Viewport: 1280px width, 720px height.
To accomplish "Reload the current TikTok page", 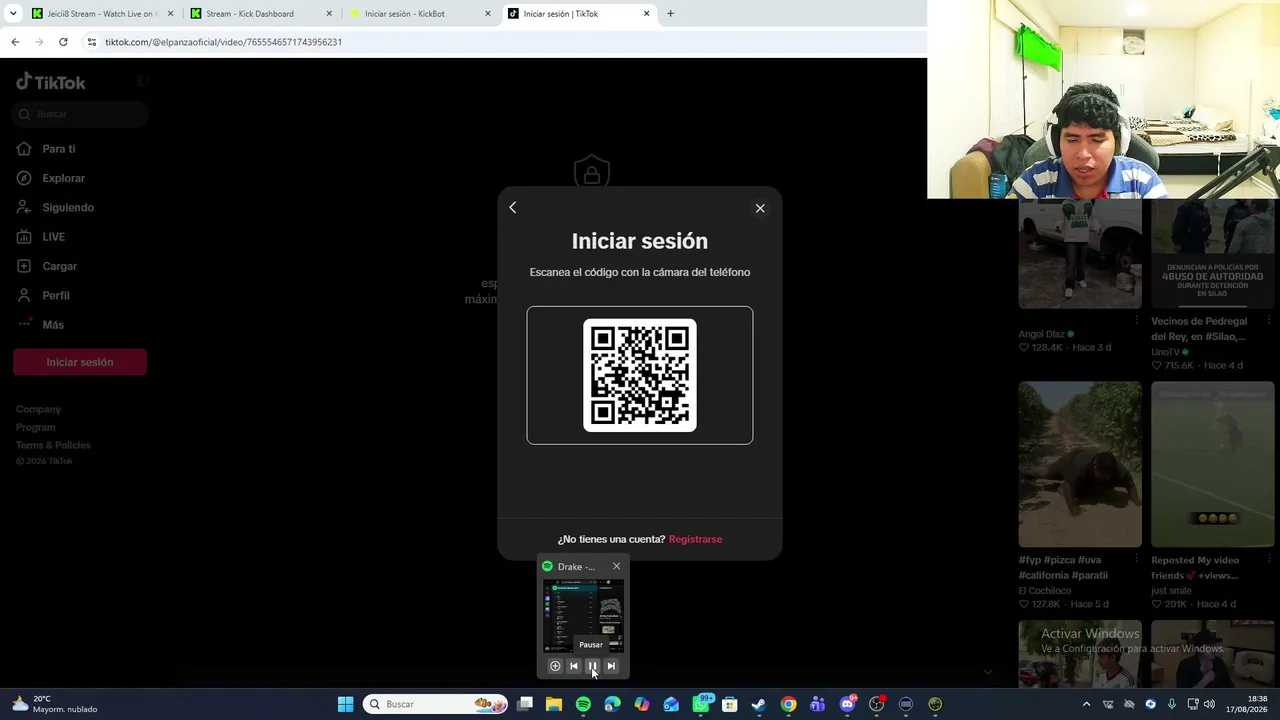I will point(63,42).
